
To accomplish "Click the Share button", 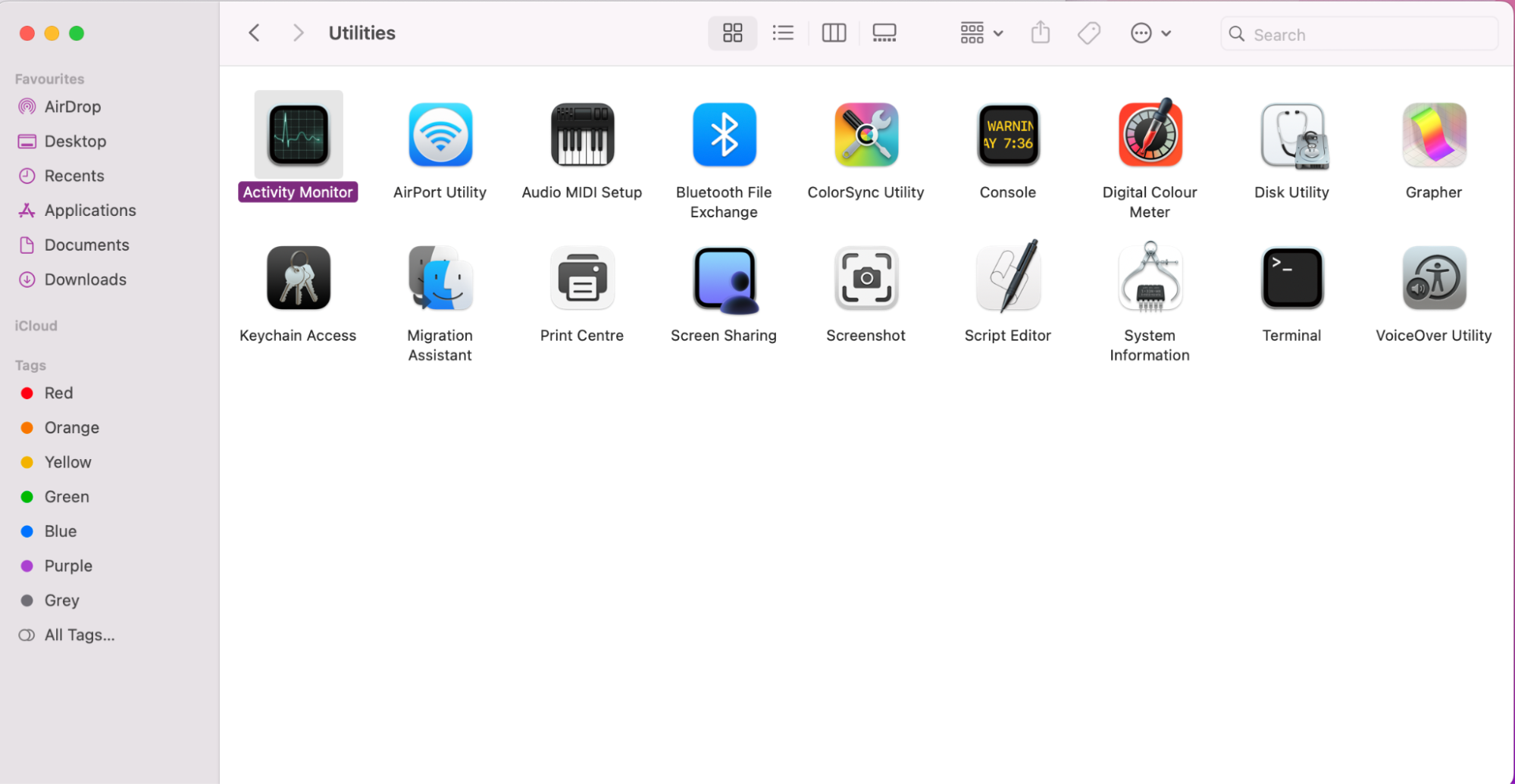I will click(x=1040, y=33).
